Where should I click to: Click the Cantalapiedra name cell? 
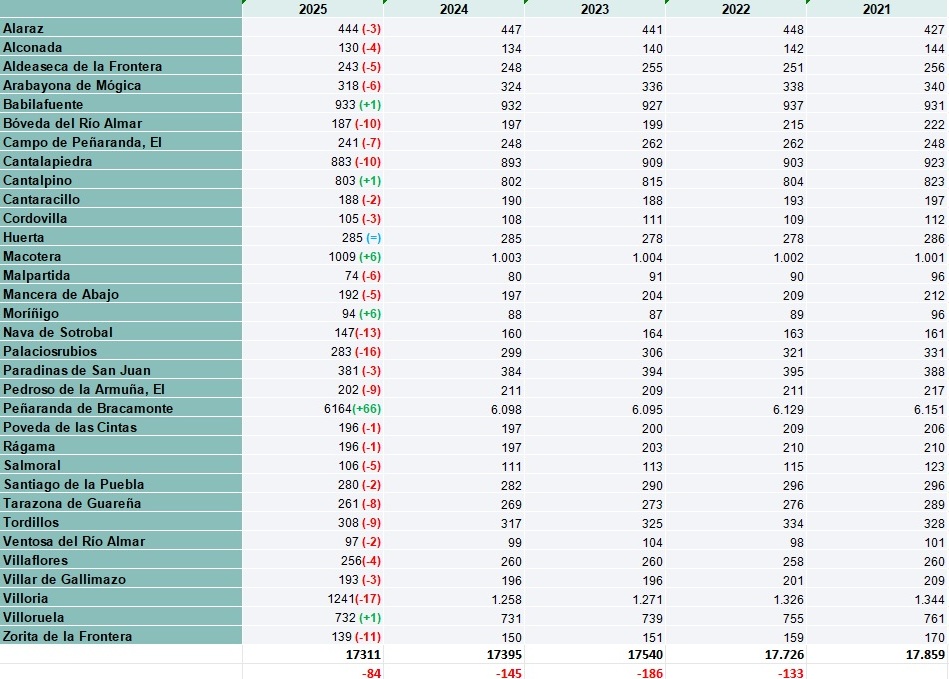[x=120, y=162]
